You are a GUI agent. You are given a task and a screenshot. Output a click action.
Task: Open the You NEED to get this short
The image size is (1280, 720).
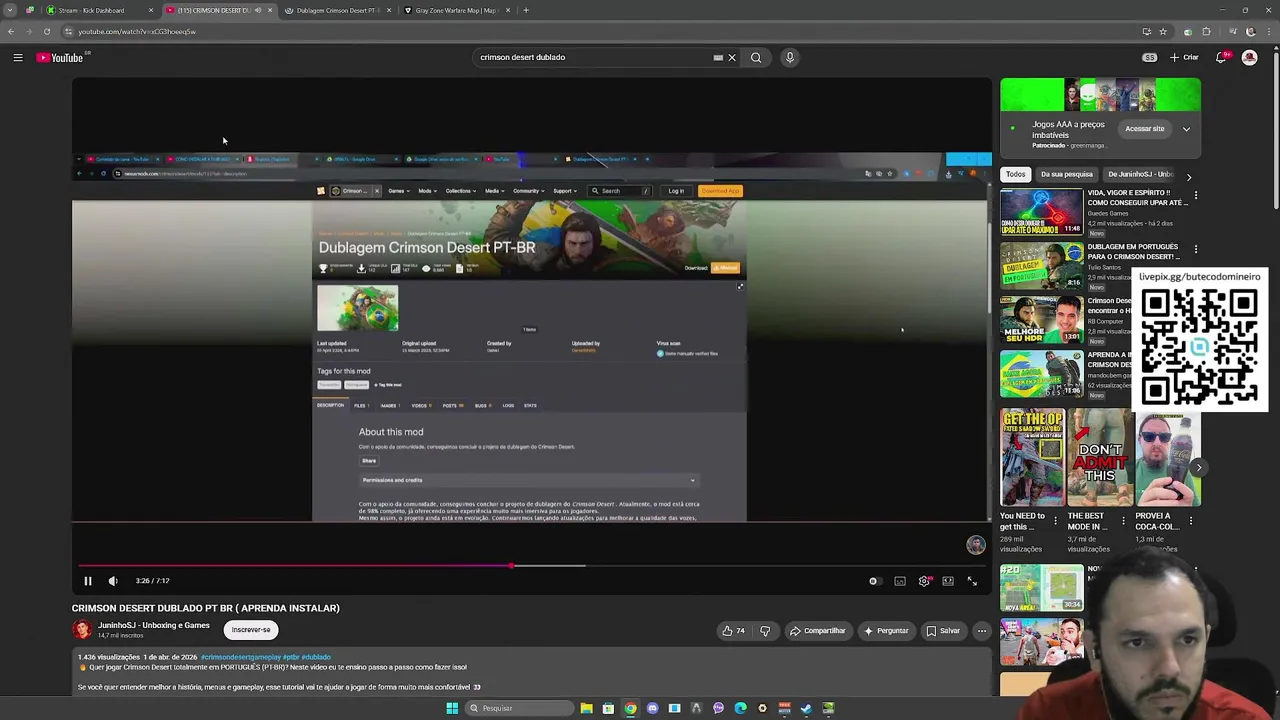tap(1032, 458)
